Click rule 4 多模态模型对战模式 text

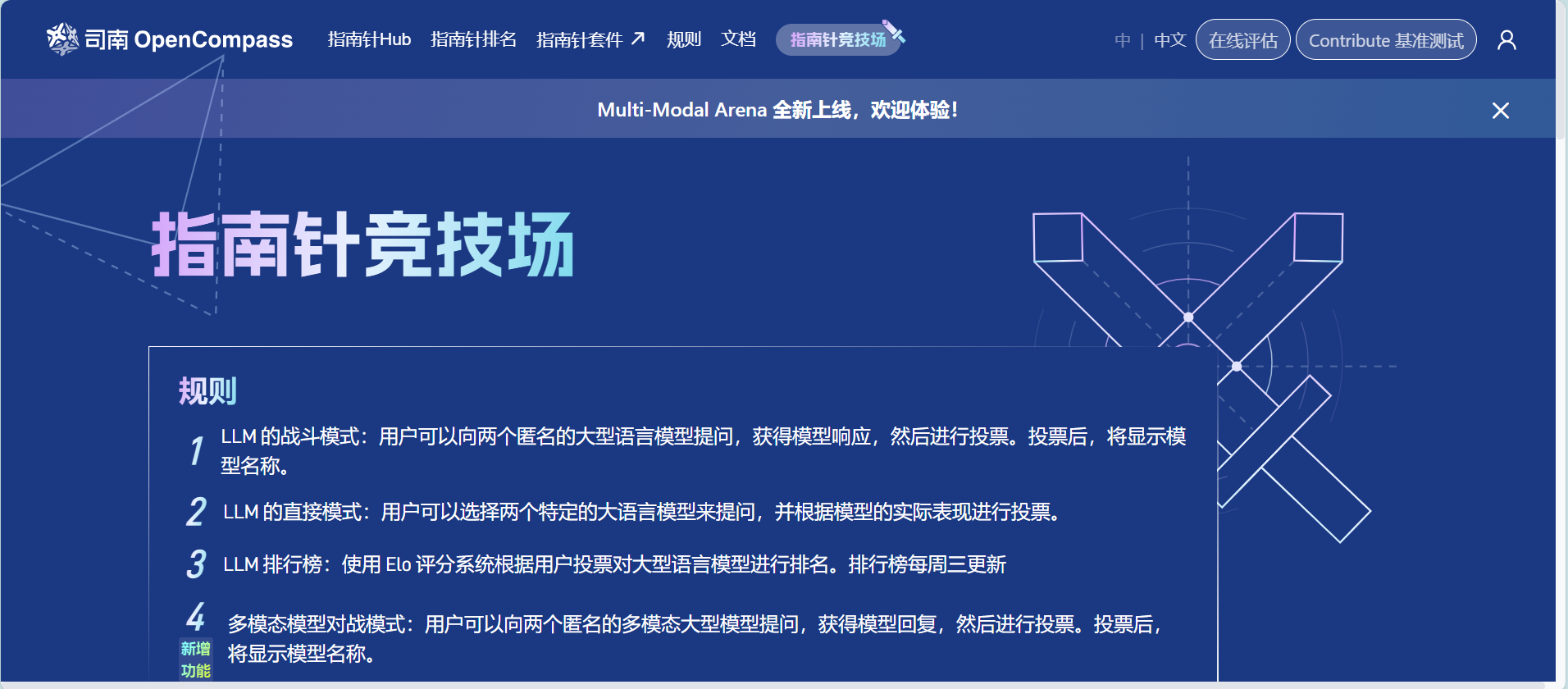(697, 639)
